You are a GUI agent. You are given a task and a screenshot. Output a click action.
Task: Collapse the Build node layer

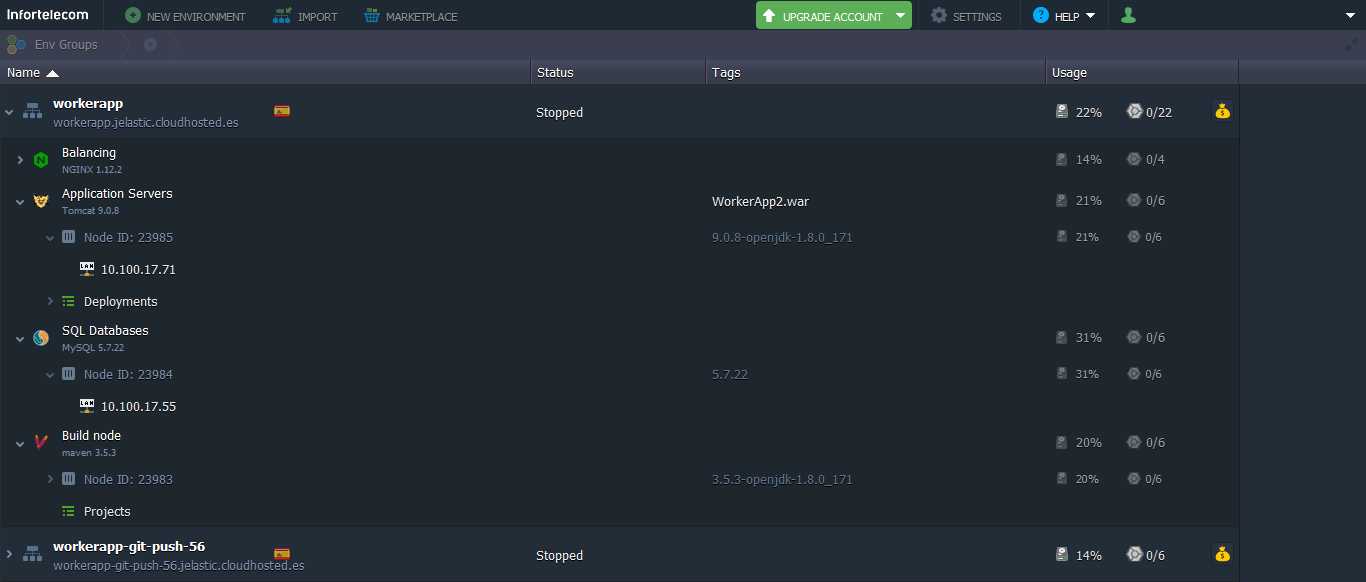point(20,444)
